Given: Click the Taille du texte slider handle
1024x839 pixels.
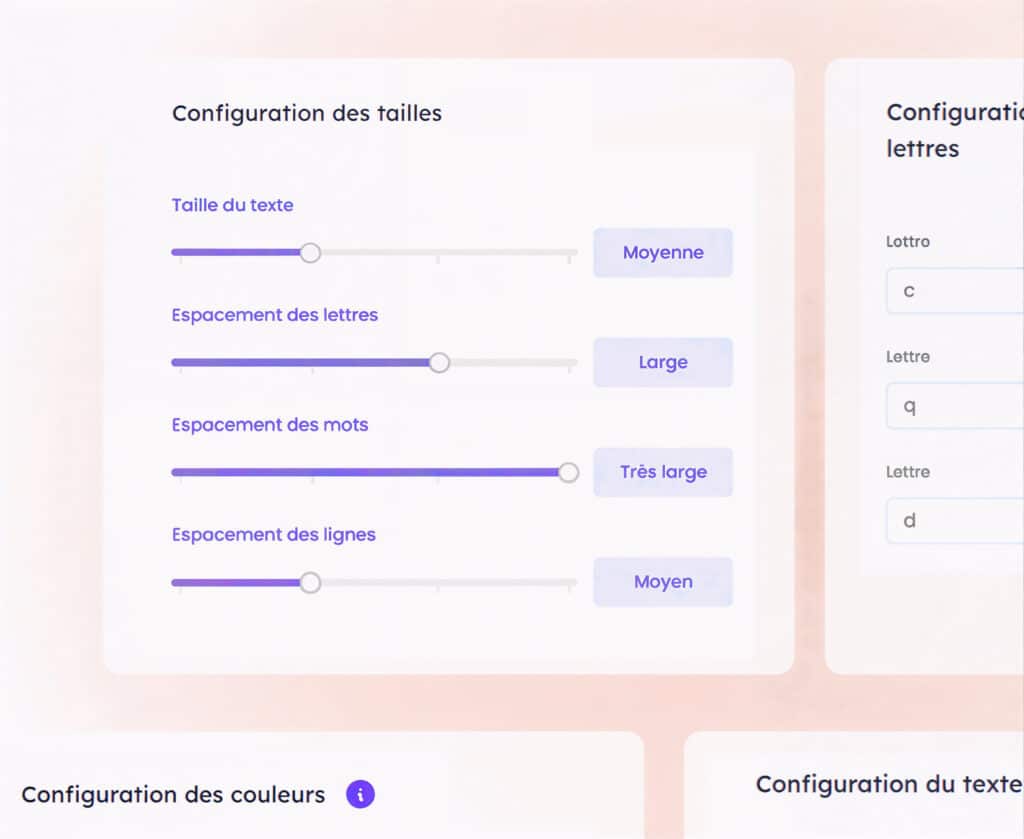Looking at the screenshot, I should click(x=310, y=253).
